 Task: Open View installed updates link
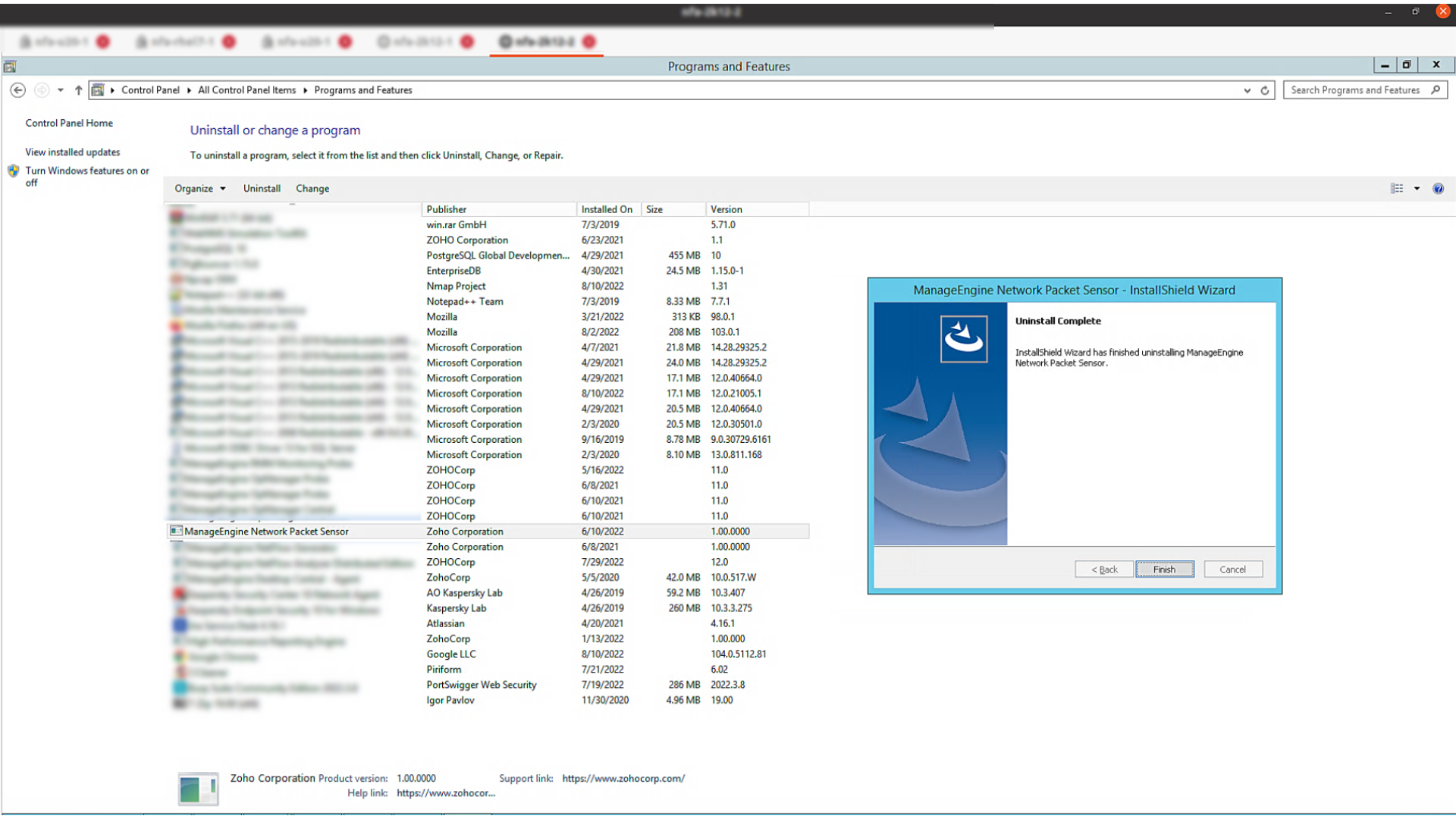click(x=73, y=152)
